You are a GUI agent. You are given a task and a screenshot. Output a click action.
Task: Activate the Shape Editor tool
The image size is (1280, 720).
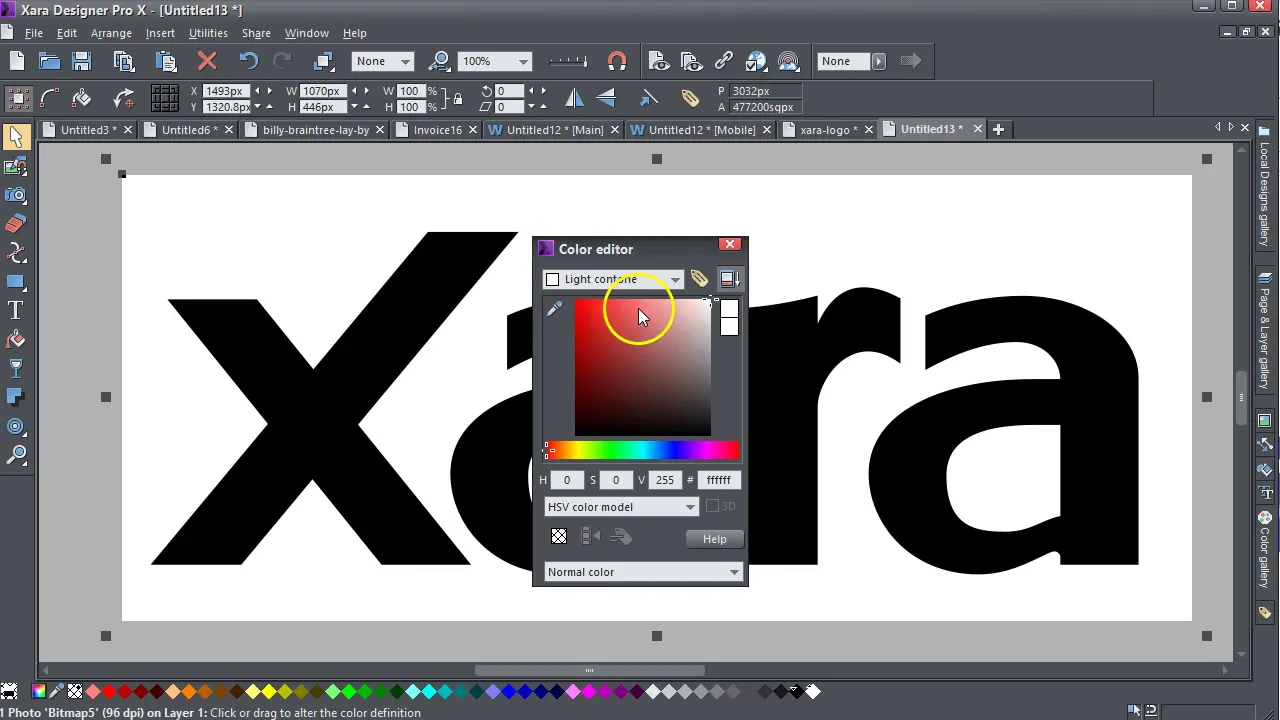[x=16, y=253]
